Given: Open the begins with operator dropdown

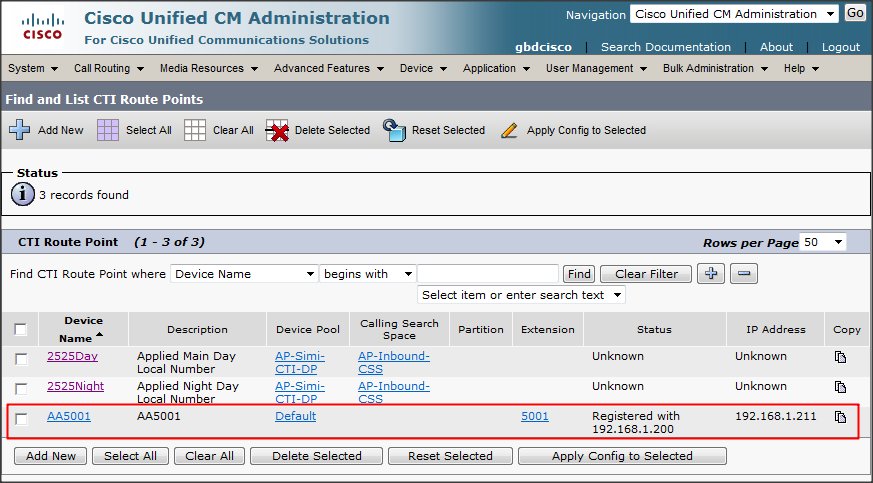Looking at the screenshot, I should (x=367, y=274).
